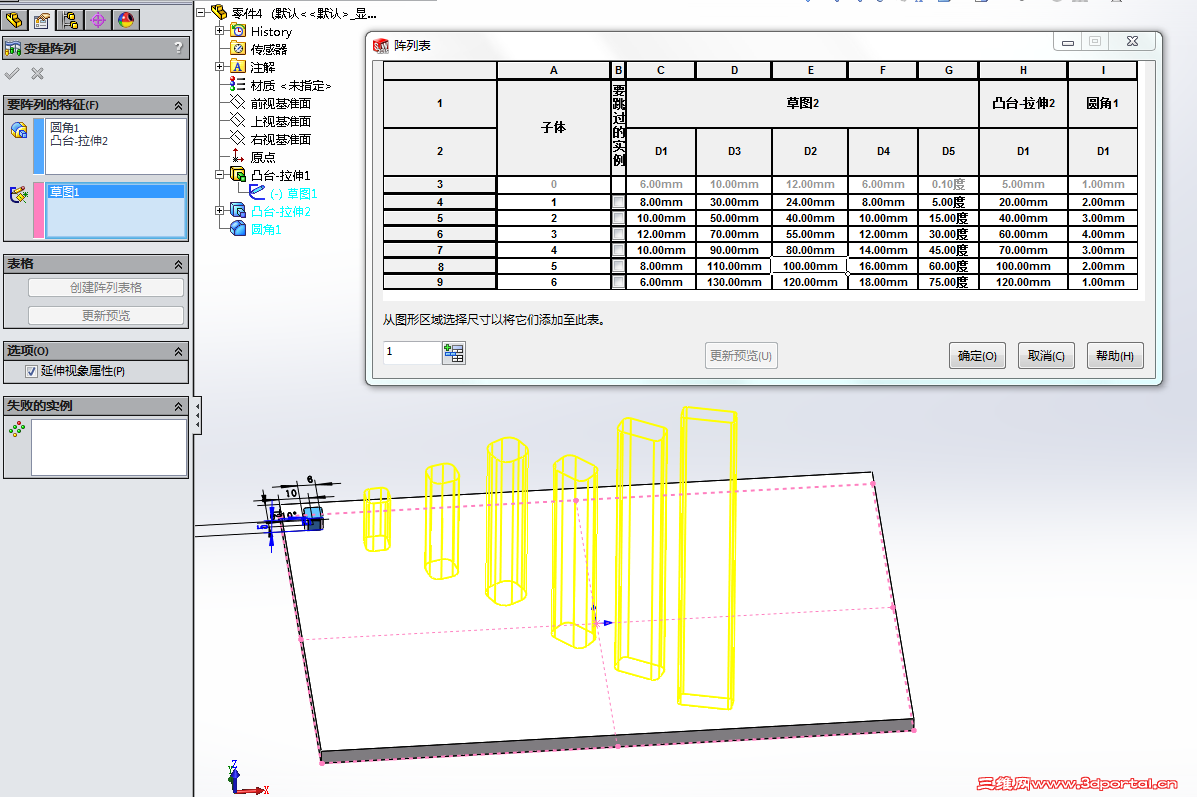Open the FeatureManager design tree tab
The height and width of the screenshot is (797, 1197).
point(15,20)
